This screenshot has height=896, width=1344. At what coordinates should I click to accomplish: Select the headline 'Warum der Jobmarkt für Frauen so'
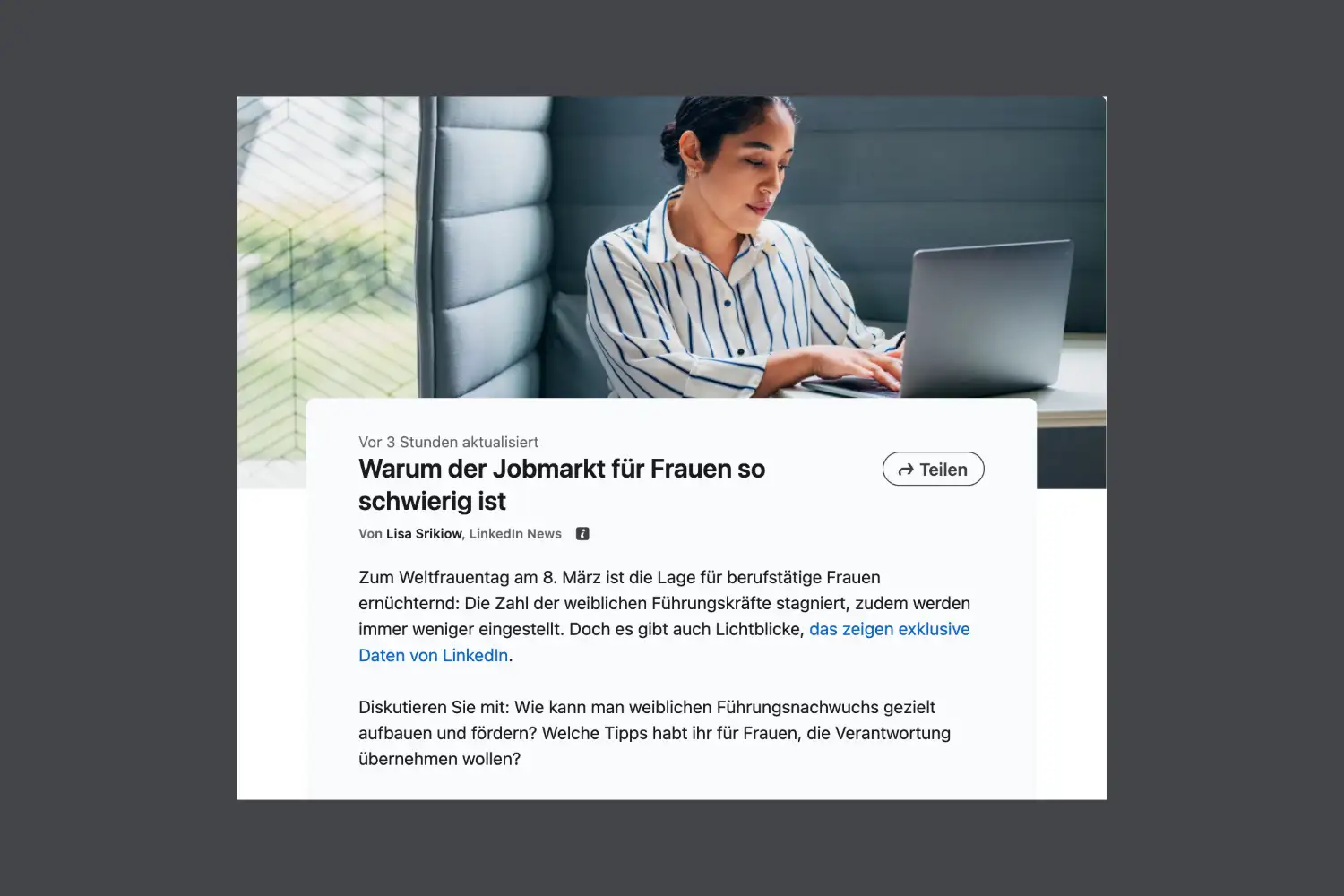tap(562, 469)
